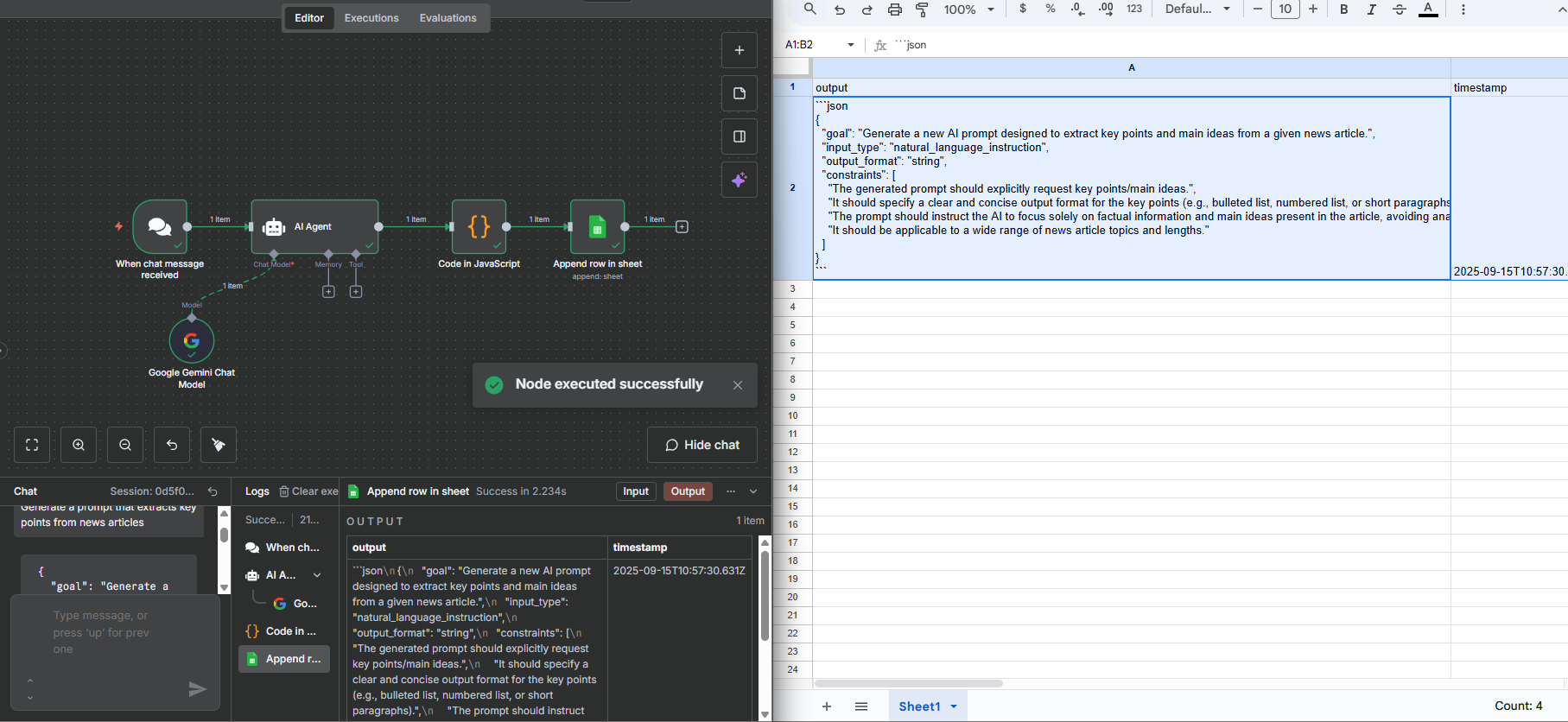The height and width of the screenshot is (722, 1568).
Task: Select the Append row in sheet node
Action: click(x=597, y=227)
